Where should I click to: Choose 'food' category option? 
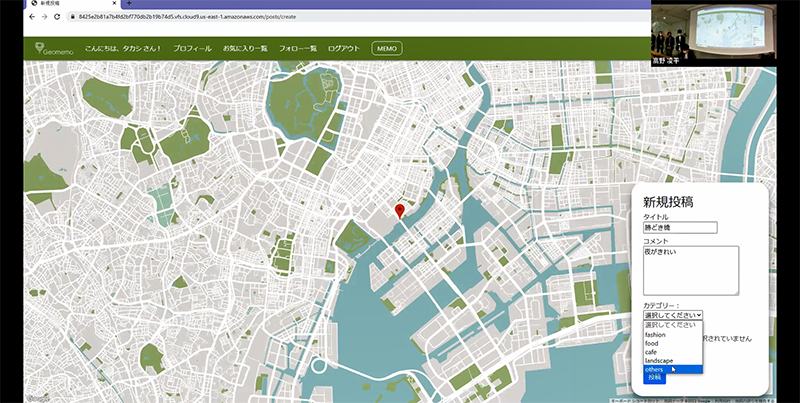[652, 343]
